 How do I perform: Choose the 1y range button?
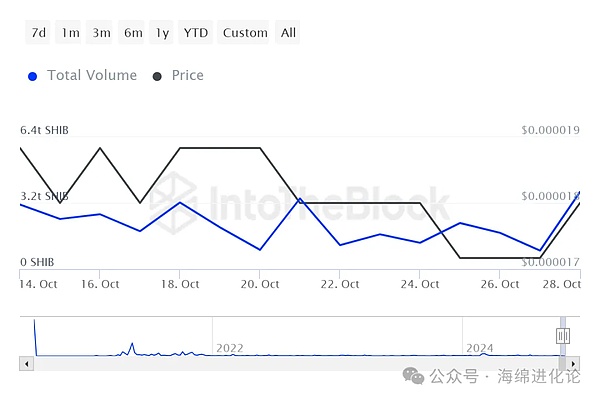click(162, 33)
